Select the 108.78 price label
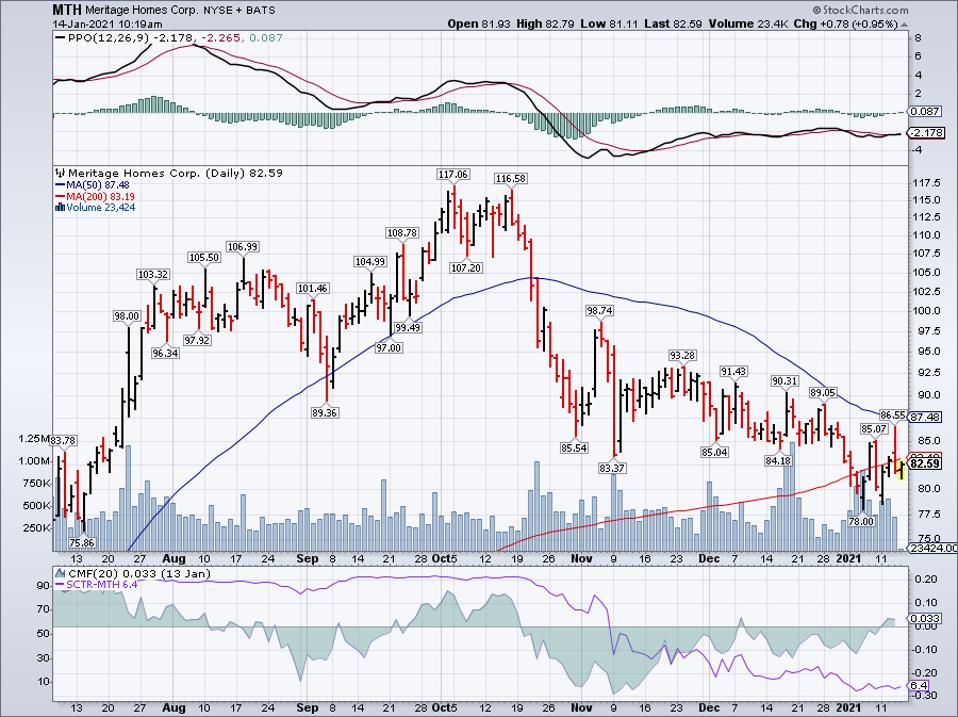The image size is (958, 717). [402, 233]
